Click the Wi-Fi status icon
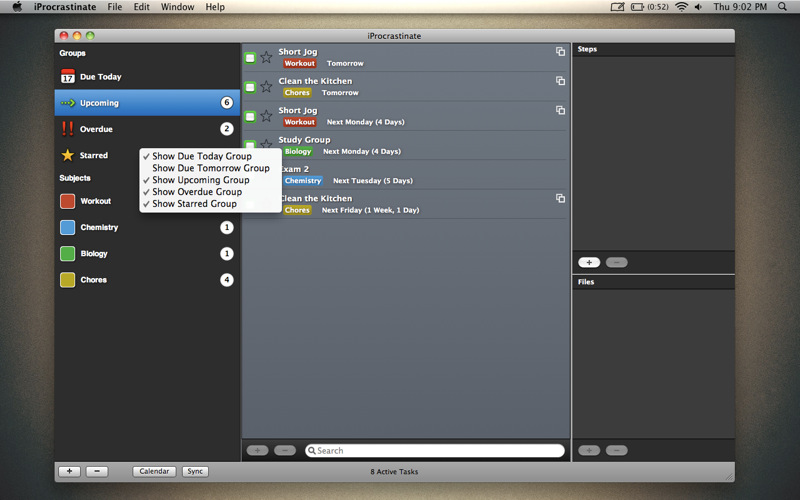 coord(681,7)
